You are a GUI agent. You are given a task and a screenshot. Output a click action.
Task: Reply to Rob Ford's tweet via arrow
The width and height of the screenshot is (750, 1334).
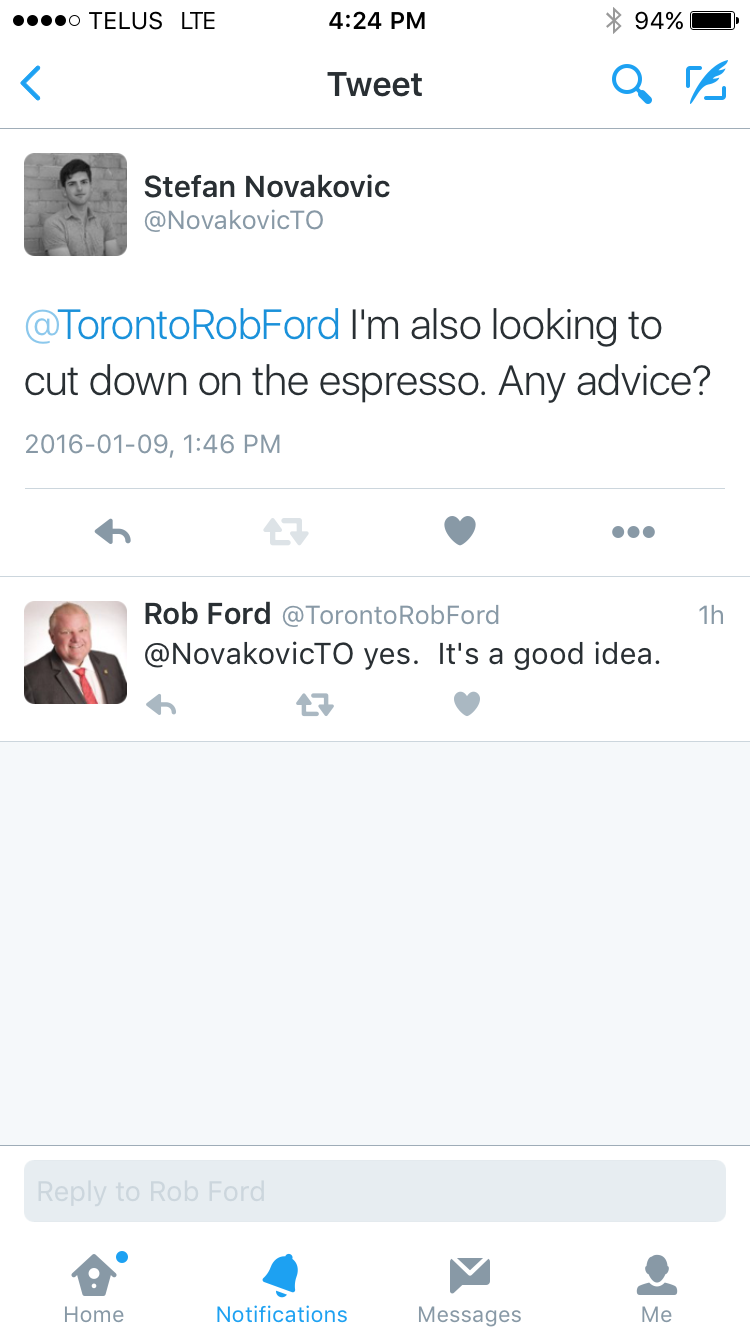coord(161,705)
